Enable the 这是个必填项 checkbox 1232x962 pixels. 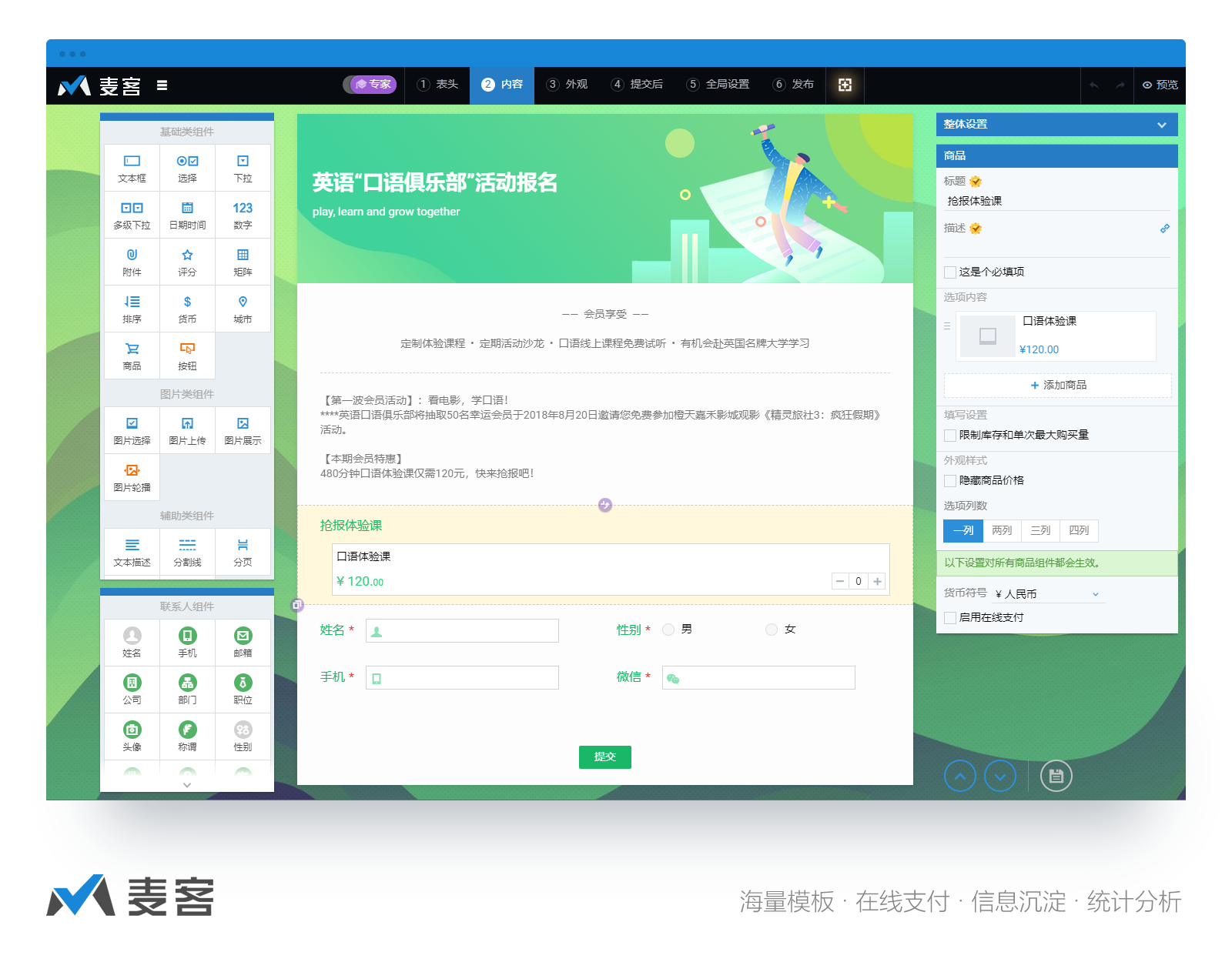950,272
